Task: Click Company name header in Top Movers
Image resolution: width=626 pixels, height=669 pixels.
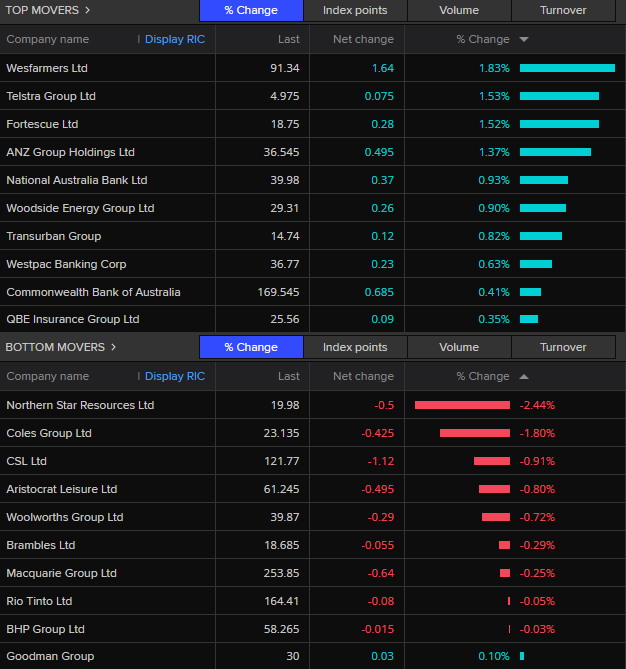Action: (x=48, y=39)
